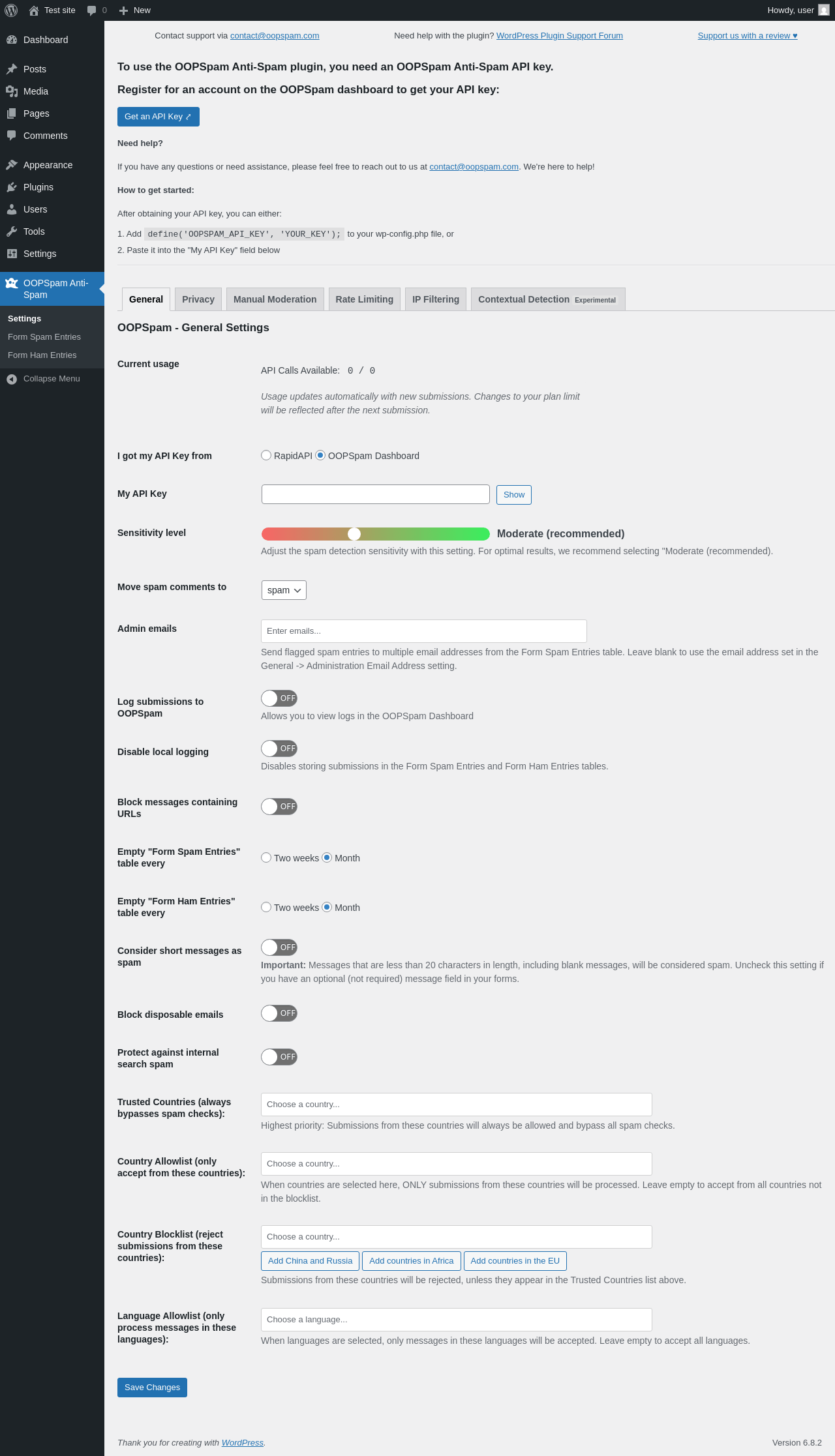Enable Block disposable emails switch

(x=279, y=1013)
